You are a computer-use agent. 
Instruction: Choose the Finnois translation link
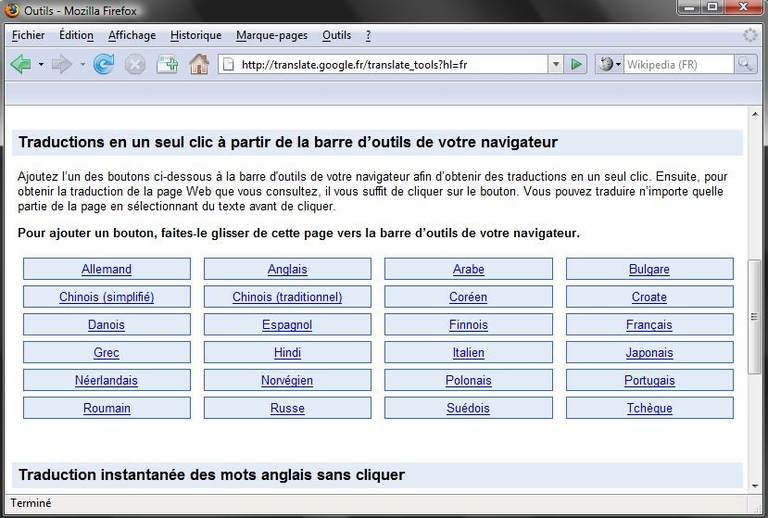click(468, 325)
